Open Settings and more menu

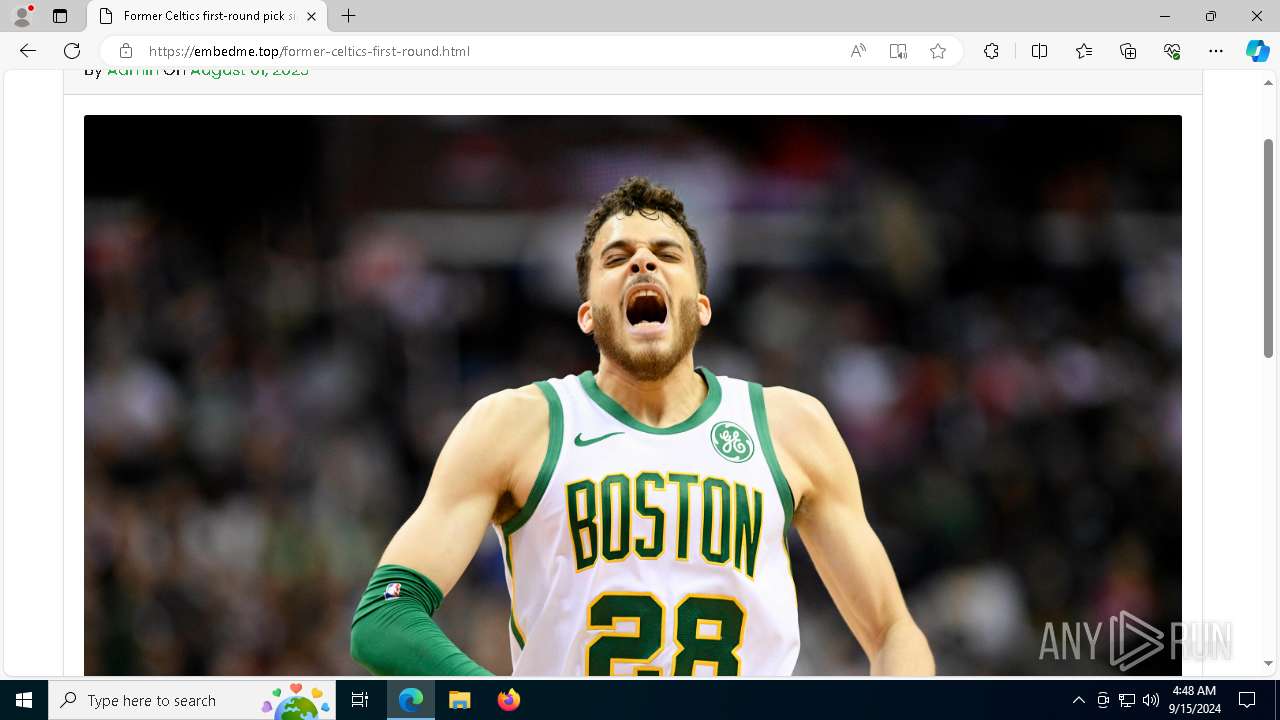[x=1216, y=51]
